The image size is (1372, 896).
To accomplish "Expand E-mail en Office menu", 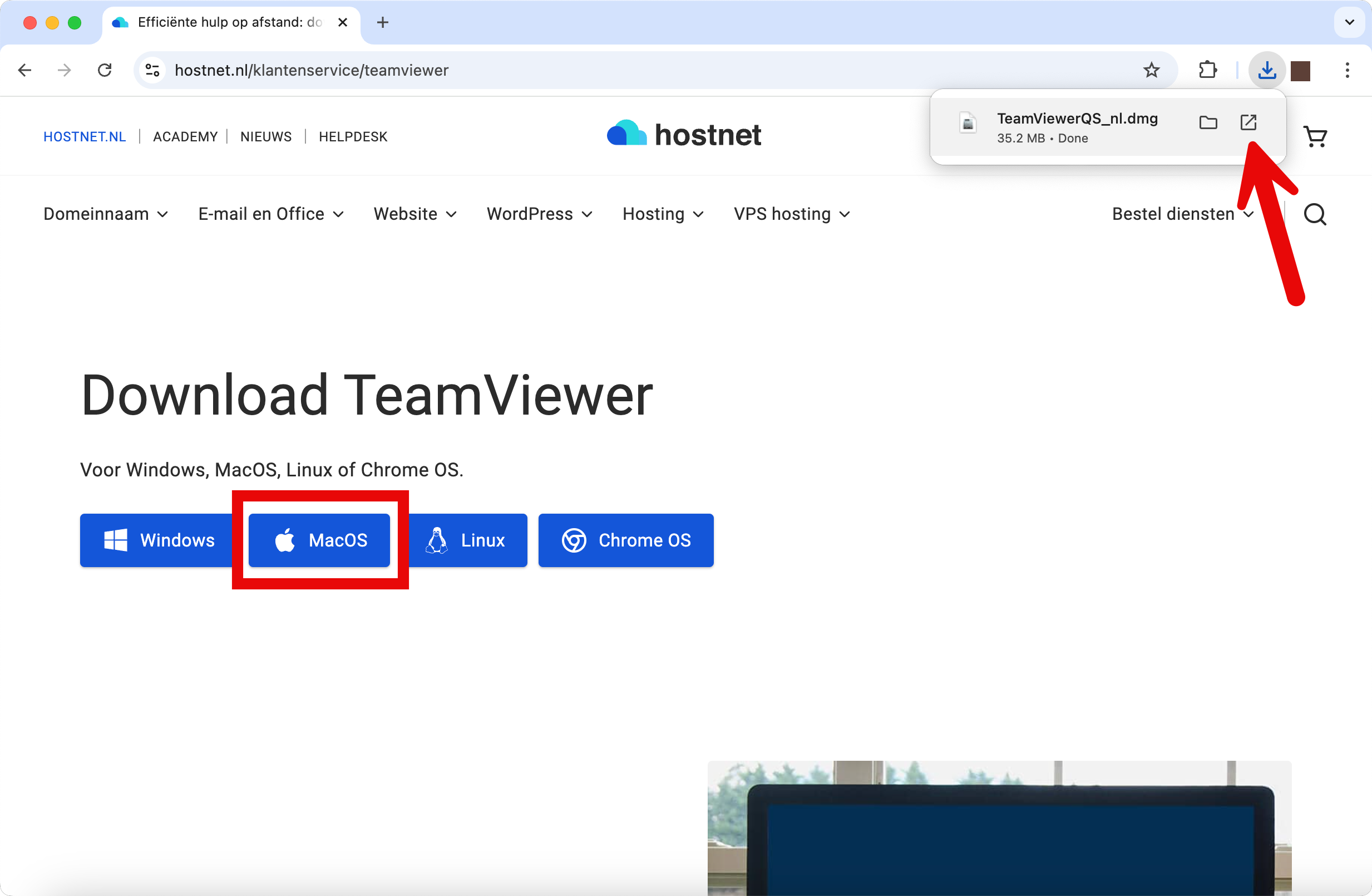I will 271,214.
